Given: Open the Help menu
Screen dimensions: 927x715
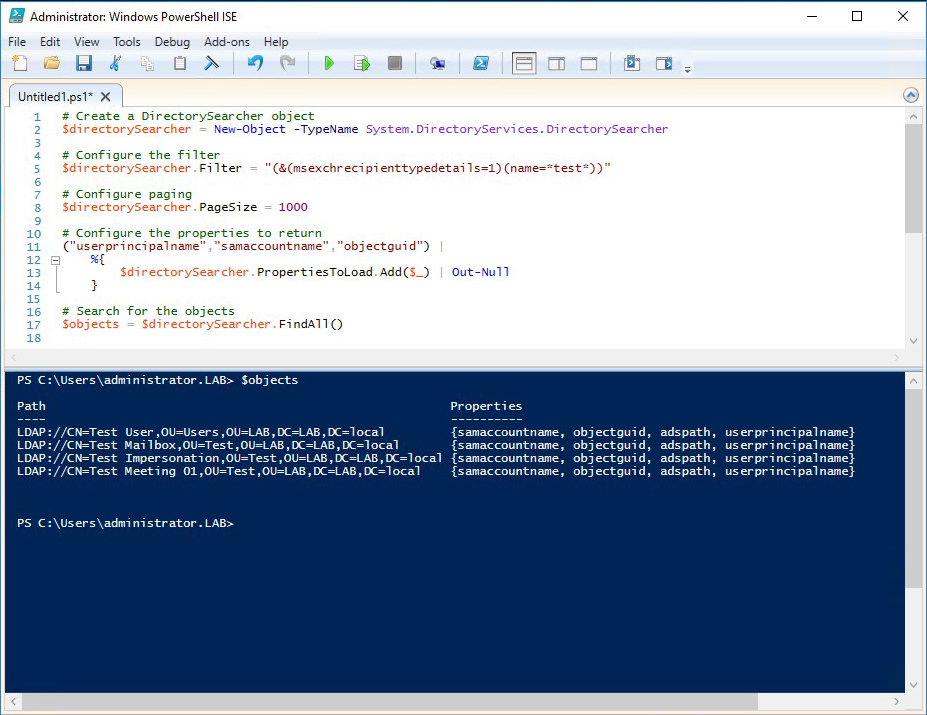Looking at the screenshot, I should (275, 42).
